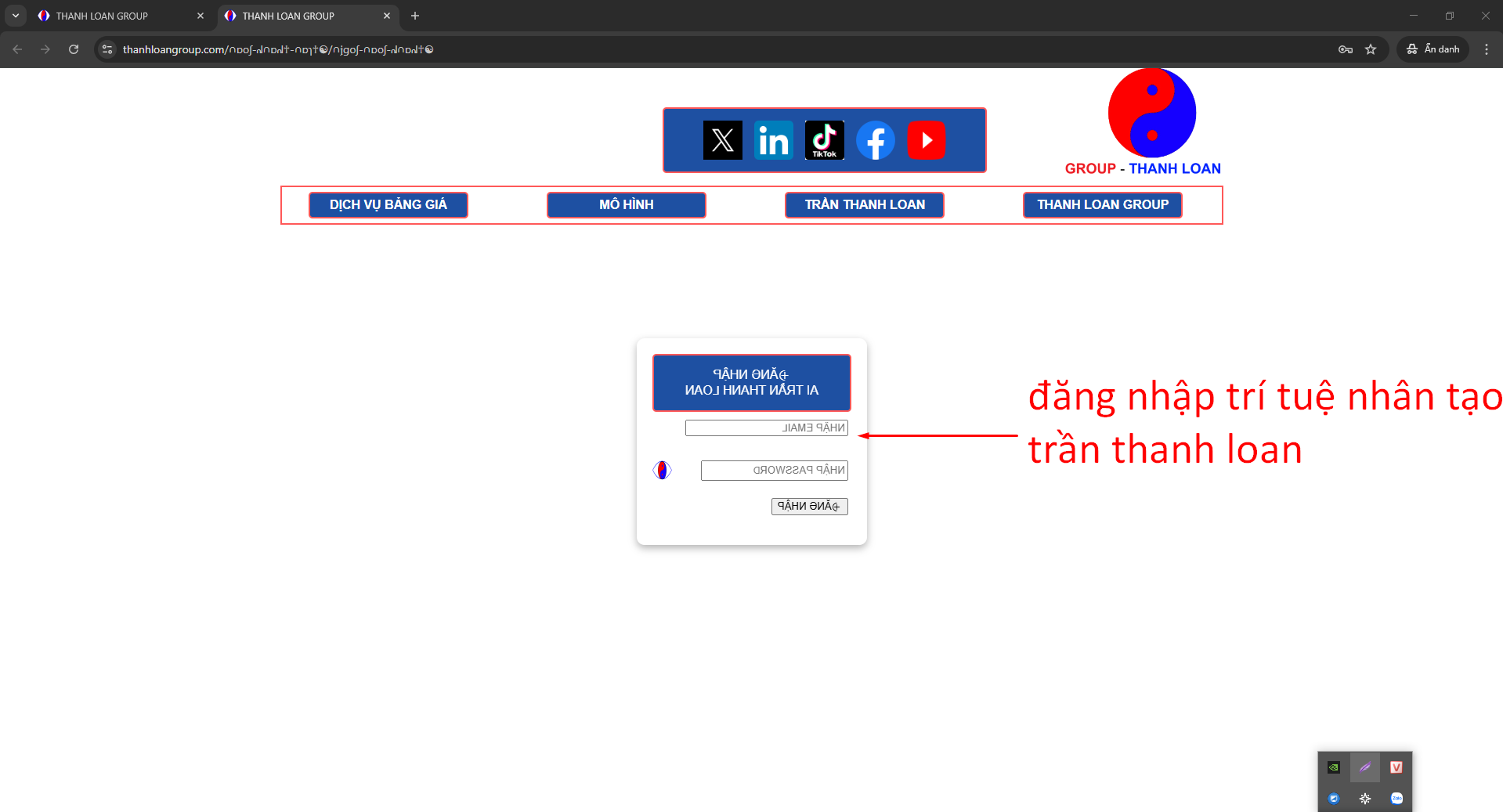Expand the tab search dropdown arrow
The image size is (1503, 812).
(16, 16)
